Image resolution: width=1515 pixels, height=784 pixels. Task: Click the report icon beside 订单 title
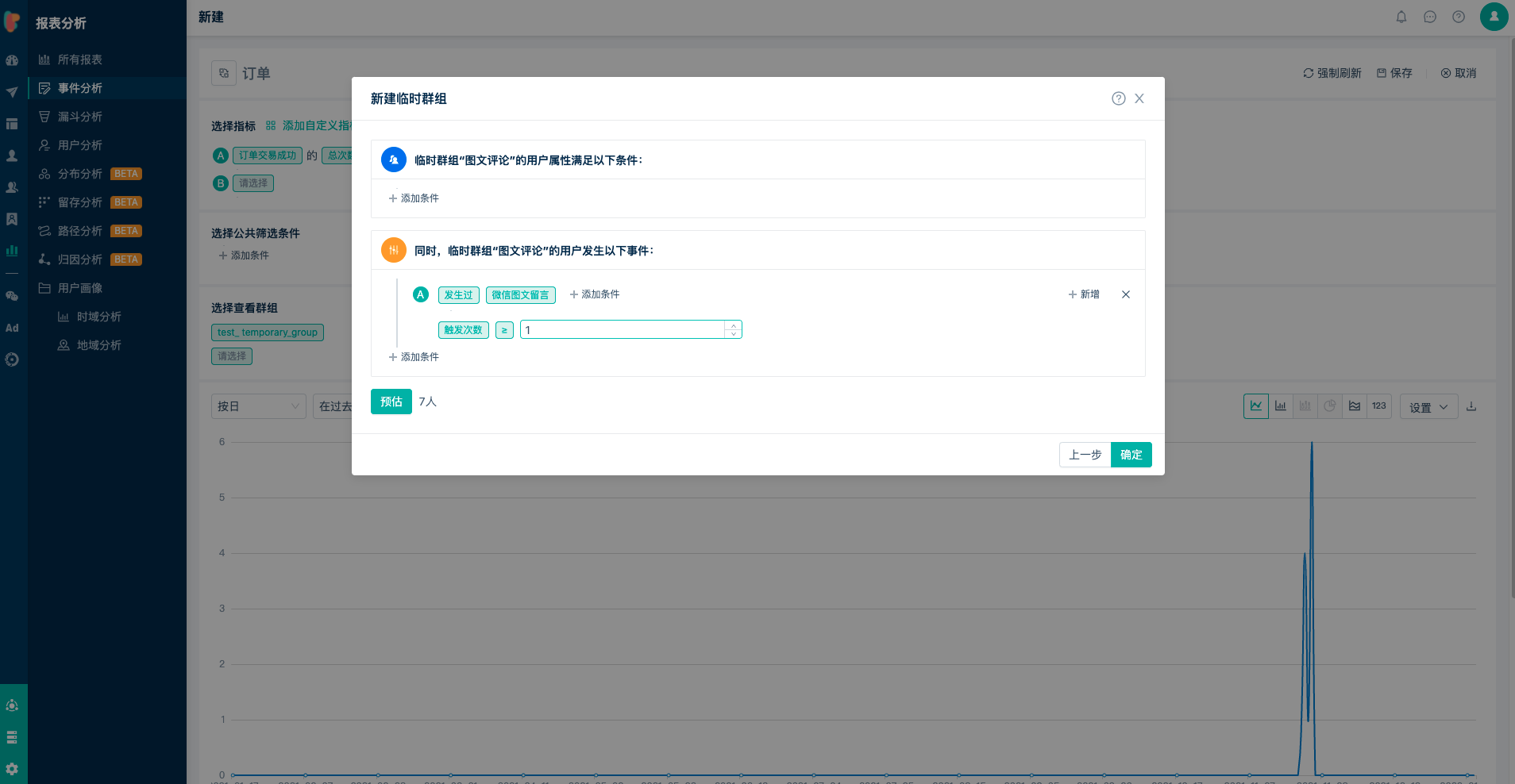point(224,73)
